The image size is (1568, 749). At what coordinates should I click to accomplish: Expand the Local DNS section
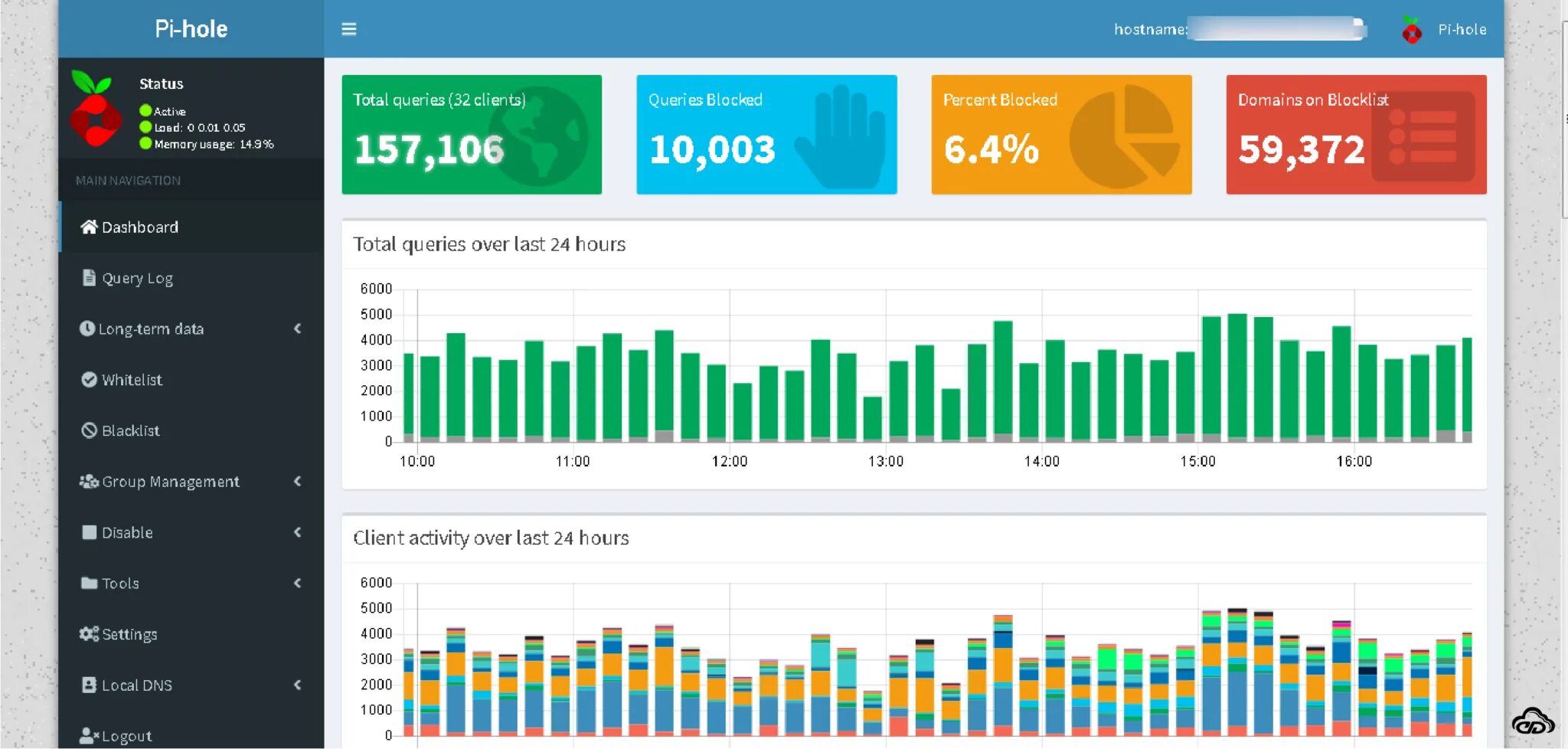pyautogui.click(x=299, y=685)
